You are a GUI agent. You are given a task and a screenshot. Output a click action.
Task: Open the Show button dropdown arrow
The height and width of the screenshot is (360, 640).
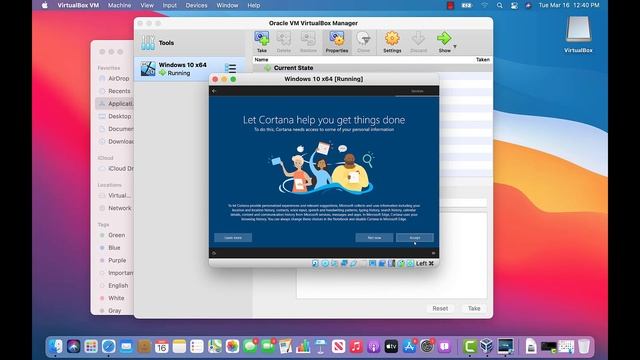[x=455, y=46]
